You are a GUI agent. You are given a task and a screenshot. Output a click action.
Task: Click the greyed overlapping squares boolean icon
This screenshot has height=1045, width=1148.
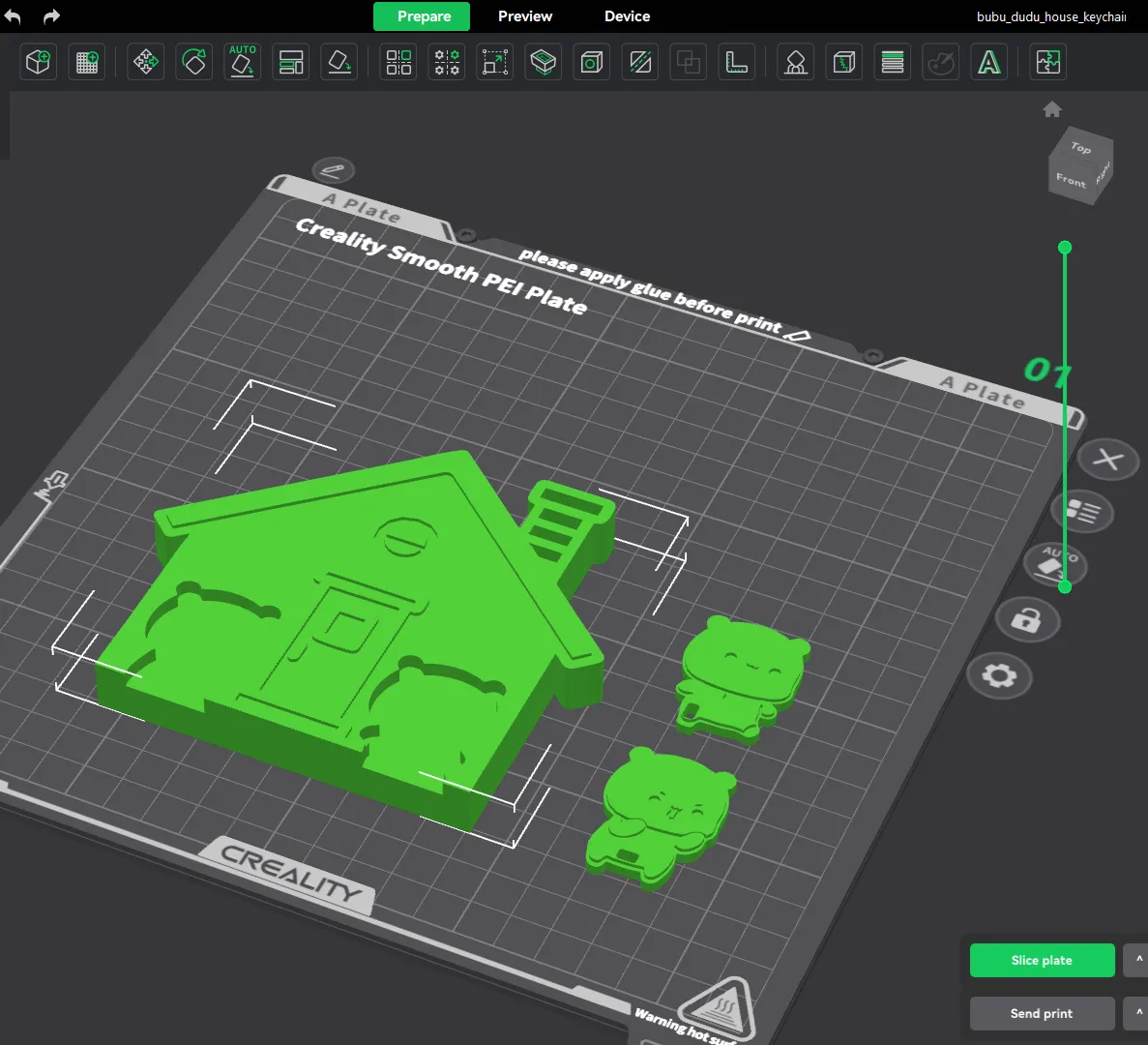689,62
